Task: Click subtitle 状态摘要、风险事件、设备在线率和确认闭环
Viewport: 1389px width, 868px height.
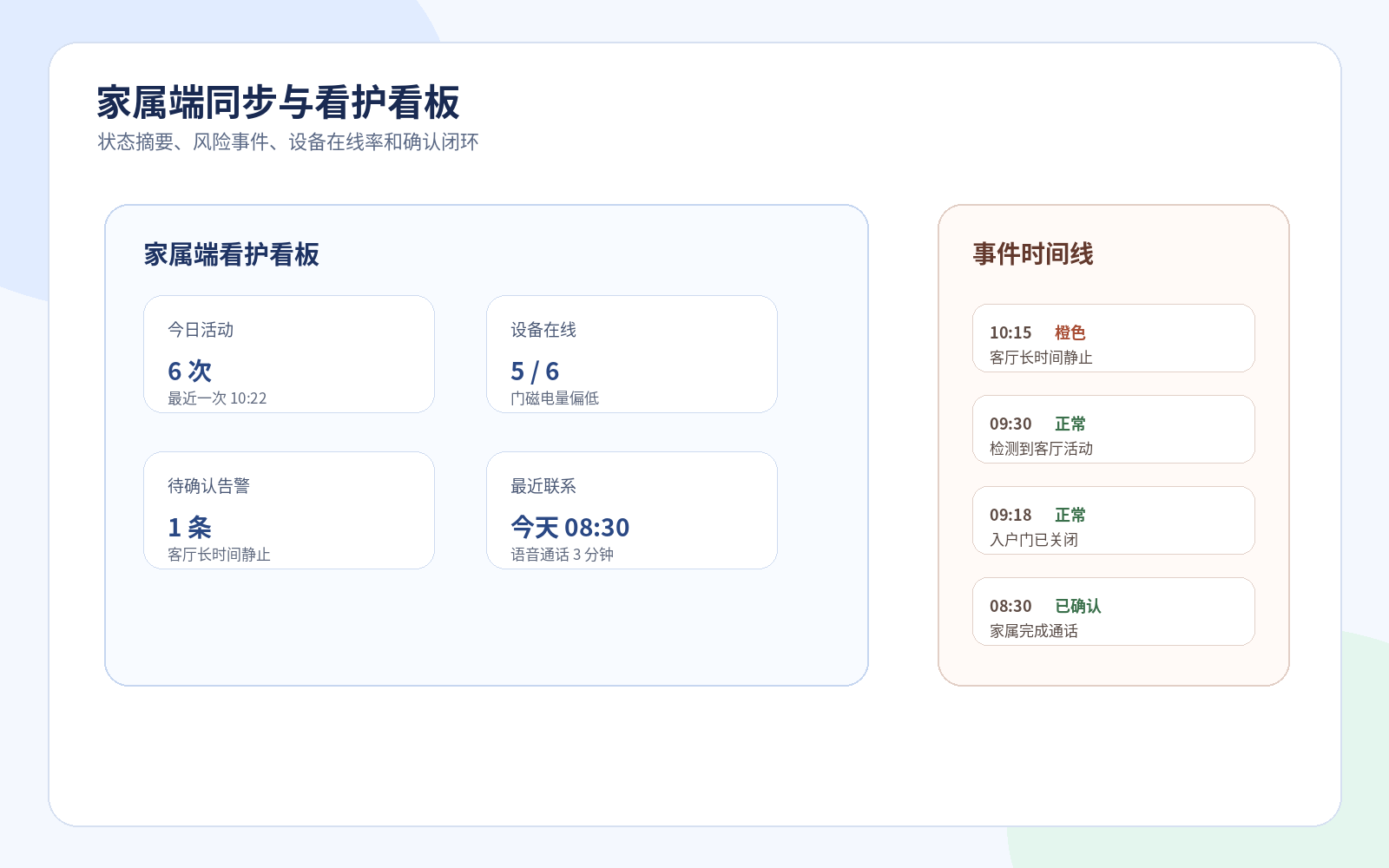Action: point(288,141)
